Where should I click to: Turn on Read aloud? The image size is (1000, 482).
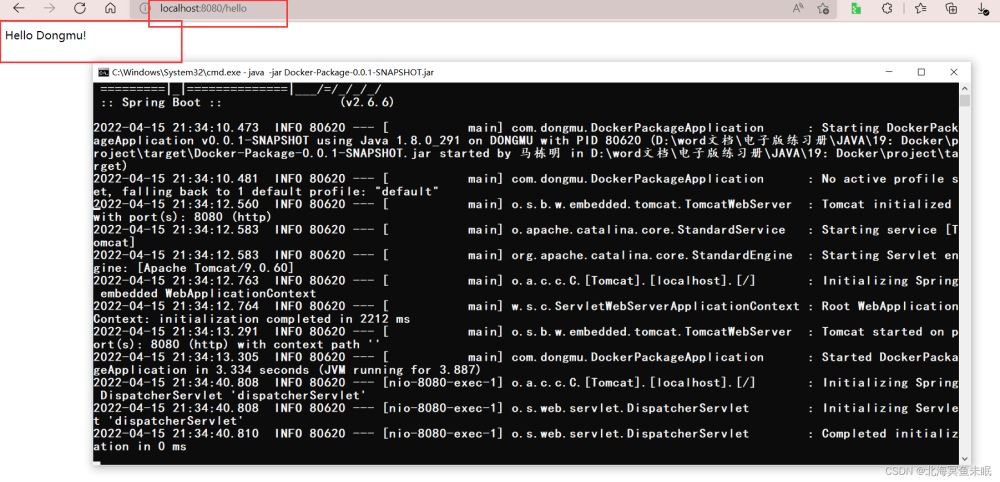pyautogui.click(x=798, y=8)
